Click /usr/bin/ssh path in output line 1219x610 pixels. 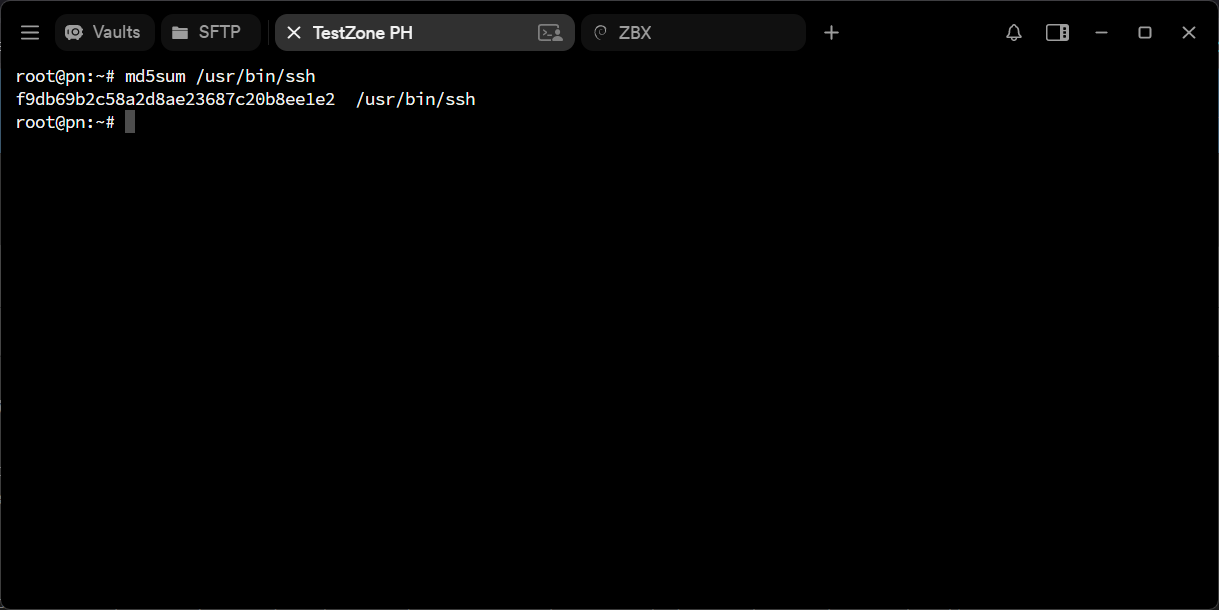coord(415,99)
